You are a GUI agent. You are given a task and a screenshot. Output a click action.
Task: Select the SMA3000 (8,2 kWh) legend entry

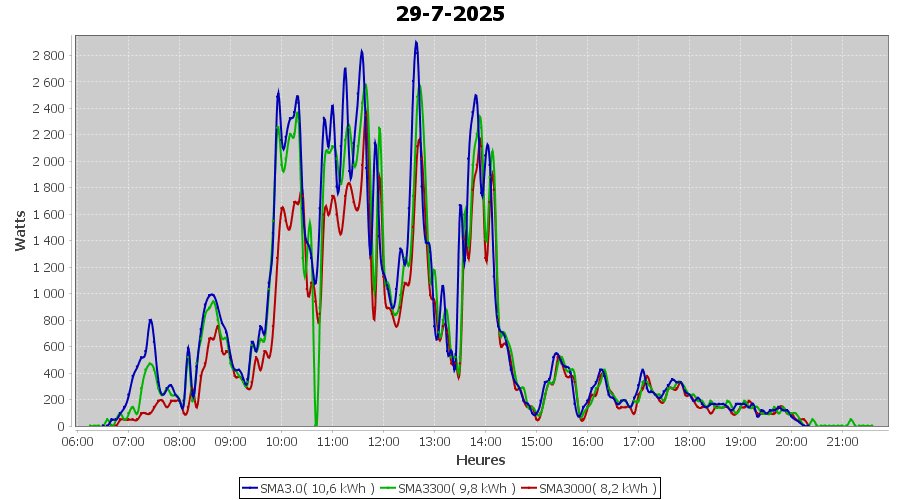(x=589, y=489)
